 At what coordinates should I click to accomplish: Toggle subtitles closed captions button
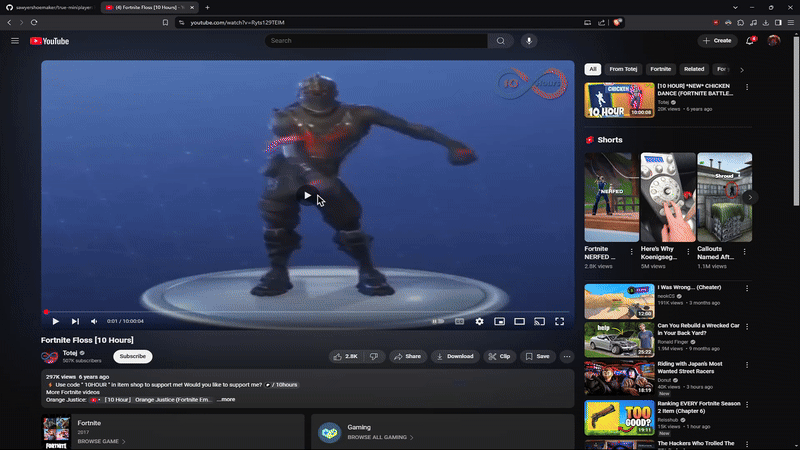point(459,321)
